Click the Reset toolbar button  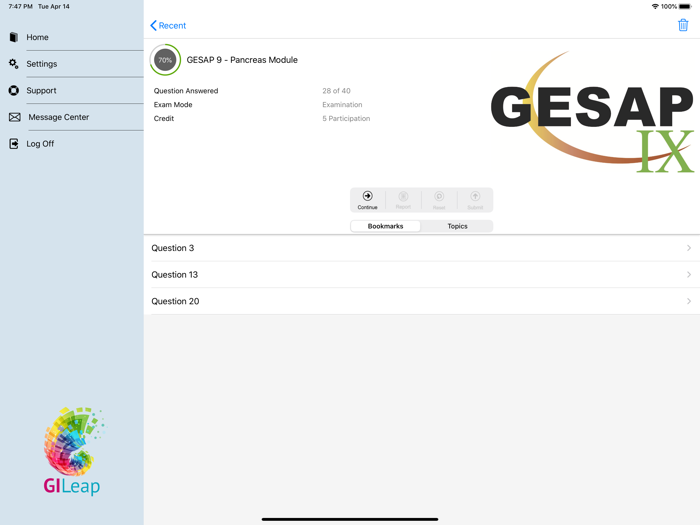coord(439,200)
